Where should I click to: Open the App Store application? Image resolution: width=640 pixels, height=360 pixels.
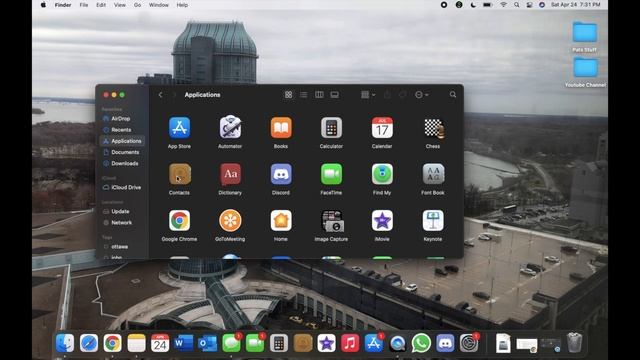pos(179,128)
